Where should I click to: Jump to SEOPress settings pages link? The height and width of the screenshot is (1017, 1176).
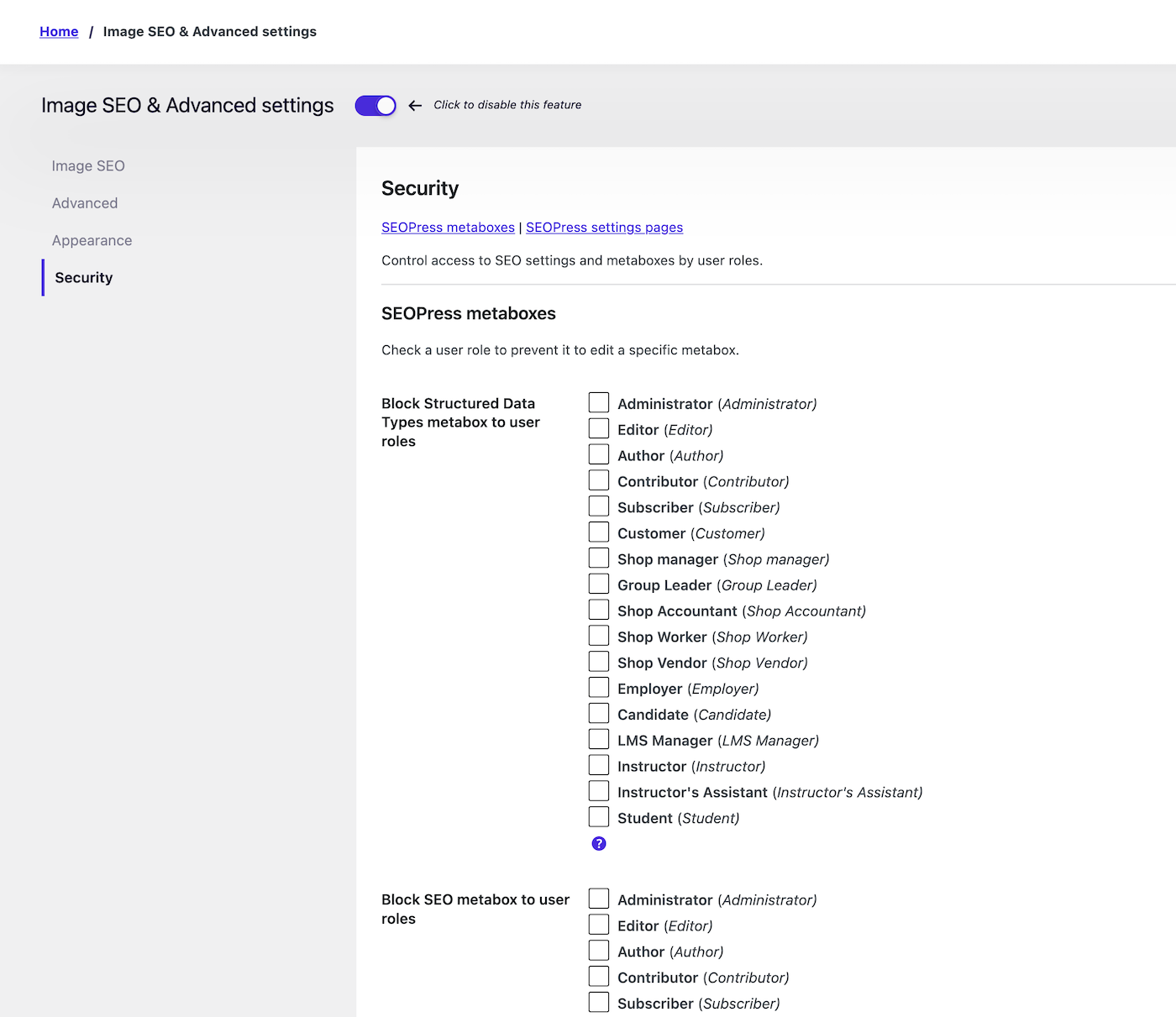[604, 228]
